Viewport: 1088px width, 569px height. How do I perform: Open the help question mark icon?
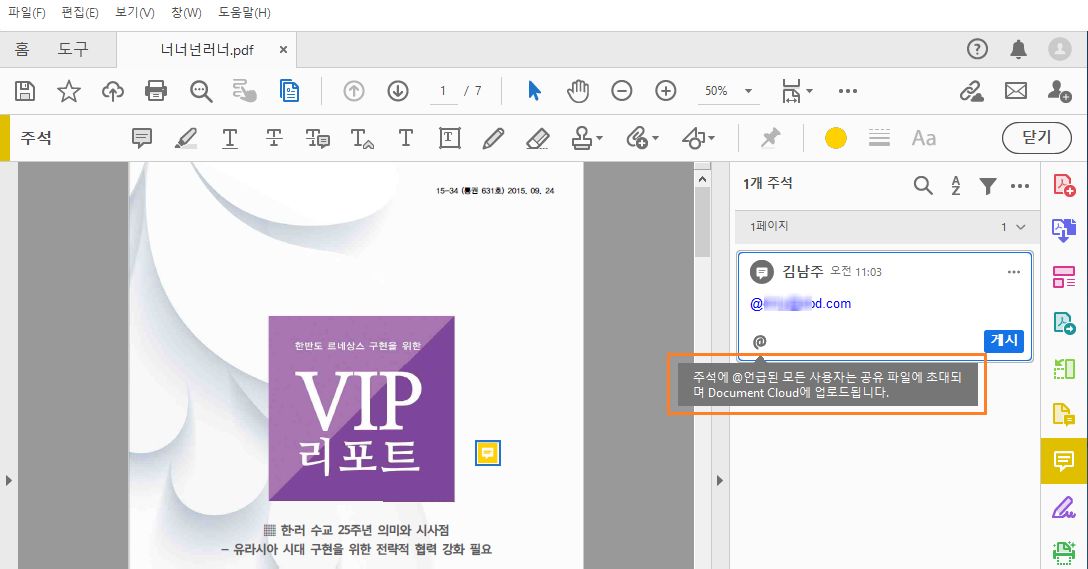[x=977, y=49]
